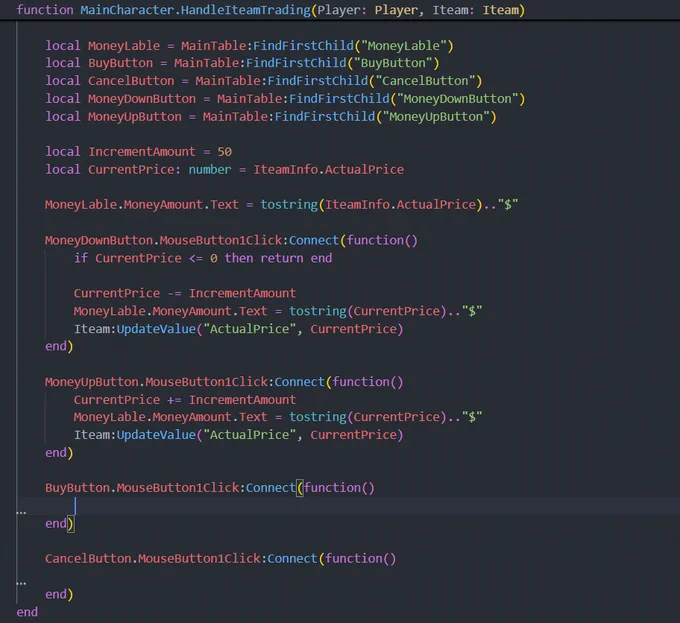Click MoneyDownButton.MouseButton1Click event text
Screen dimensions: 680x623
click(163, 240)
